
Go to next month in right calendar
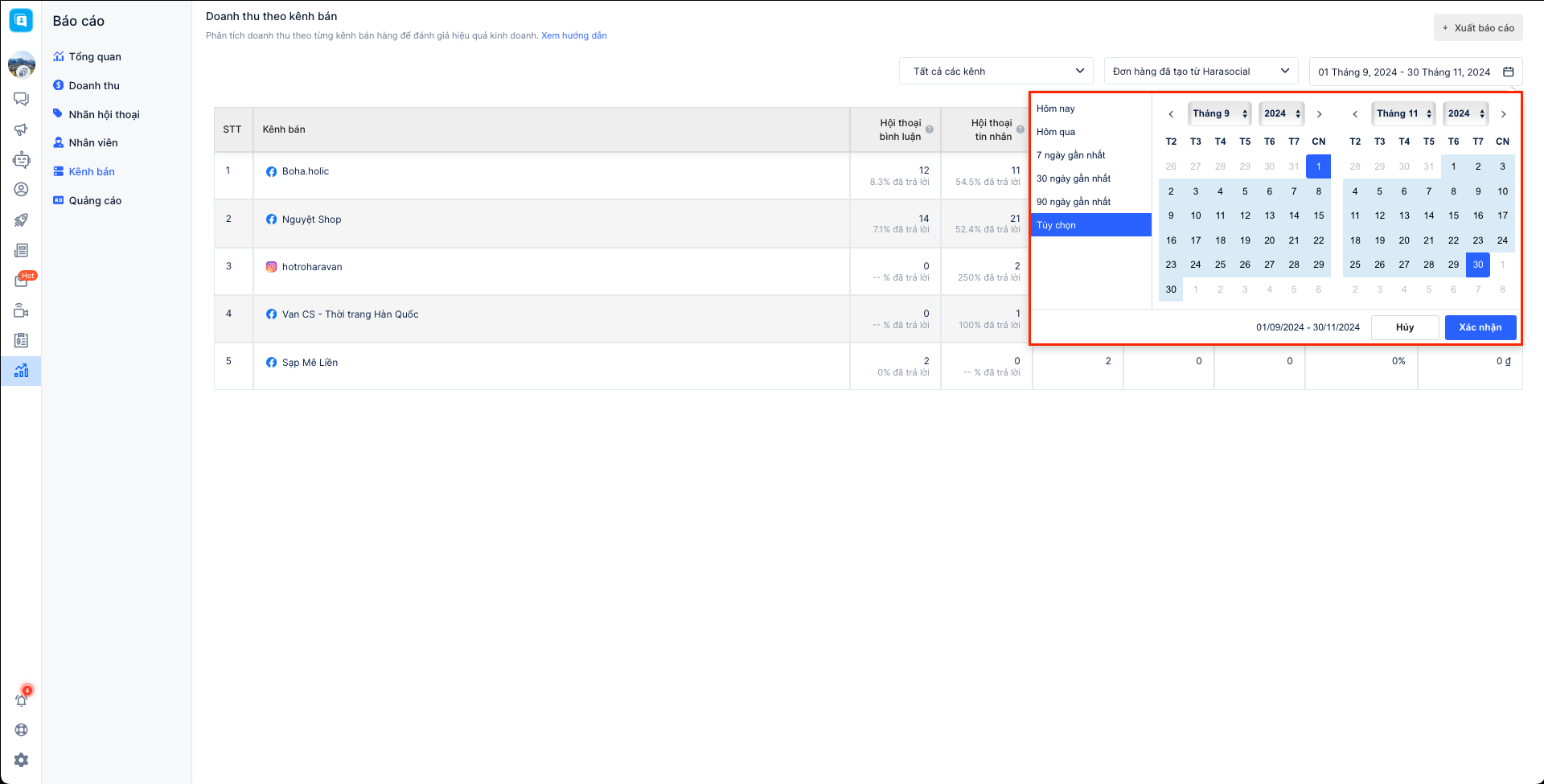click(x=1503, y=114)
